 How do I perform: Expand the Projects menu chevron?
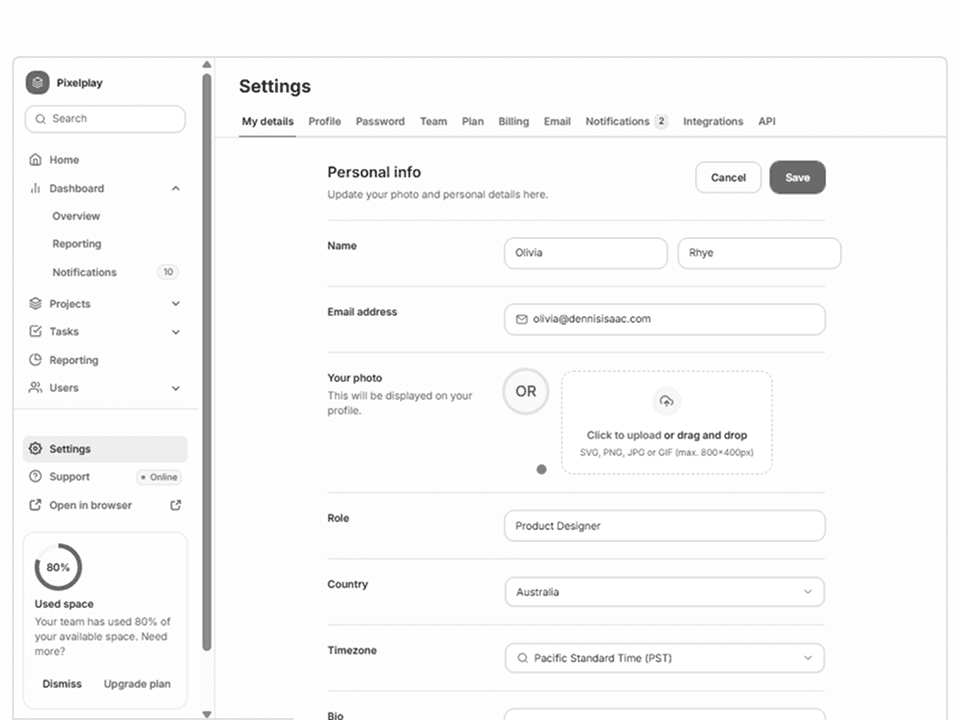coord(176,304)
